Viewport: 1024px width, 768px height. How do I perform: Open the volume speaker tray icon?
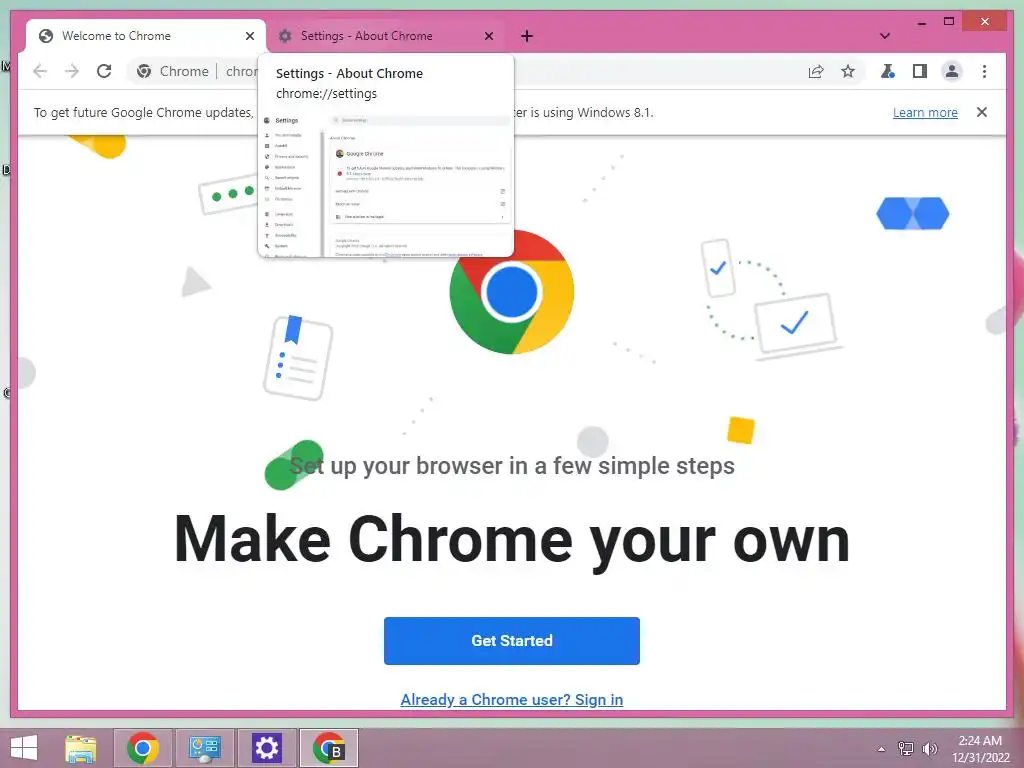click(x=929, y=748)
